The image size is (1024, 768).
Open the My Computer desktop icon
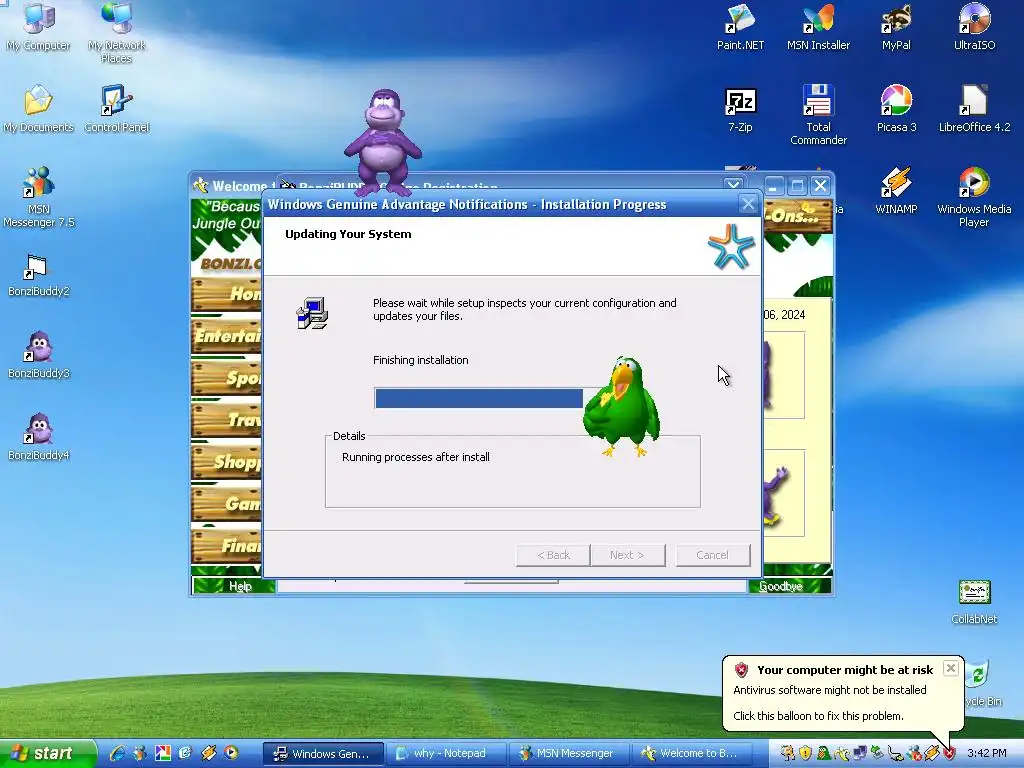[39, 26]
